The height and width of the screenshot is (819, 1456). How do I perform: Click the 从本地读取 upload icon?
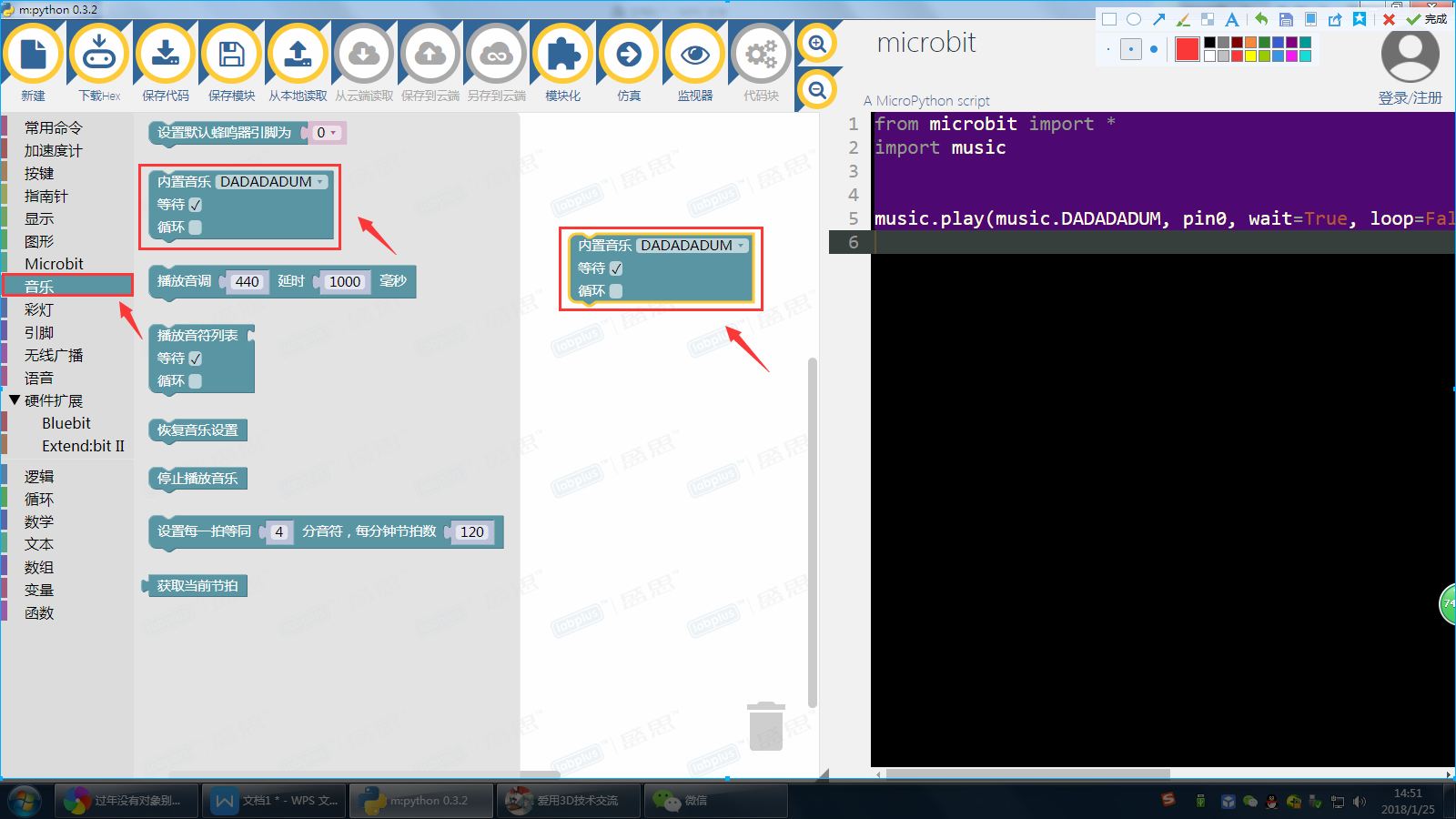(x=298, y=55)
